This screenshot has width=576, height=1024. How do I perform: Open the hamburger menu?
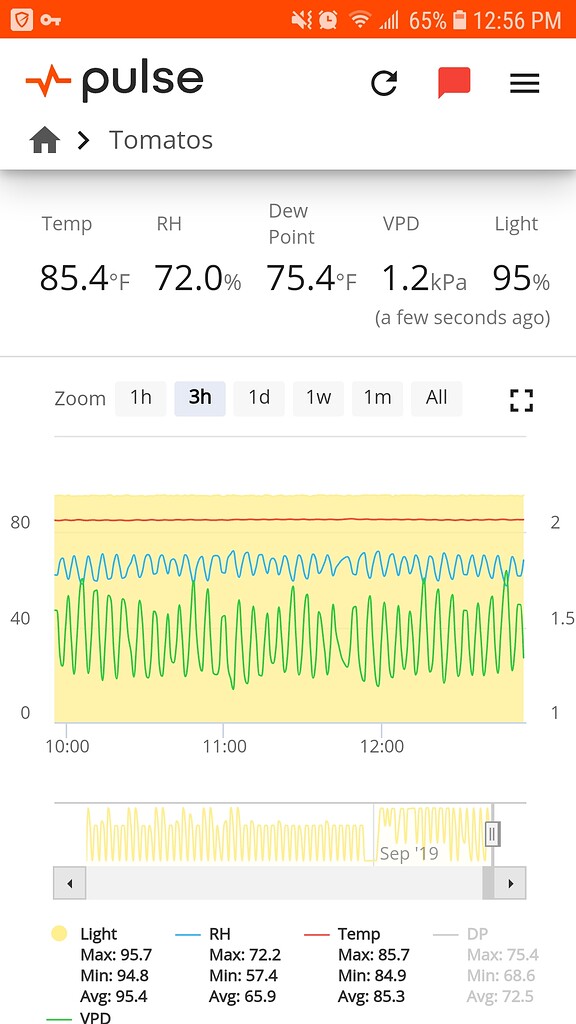coord(524,84)
